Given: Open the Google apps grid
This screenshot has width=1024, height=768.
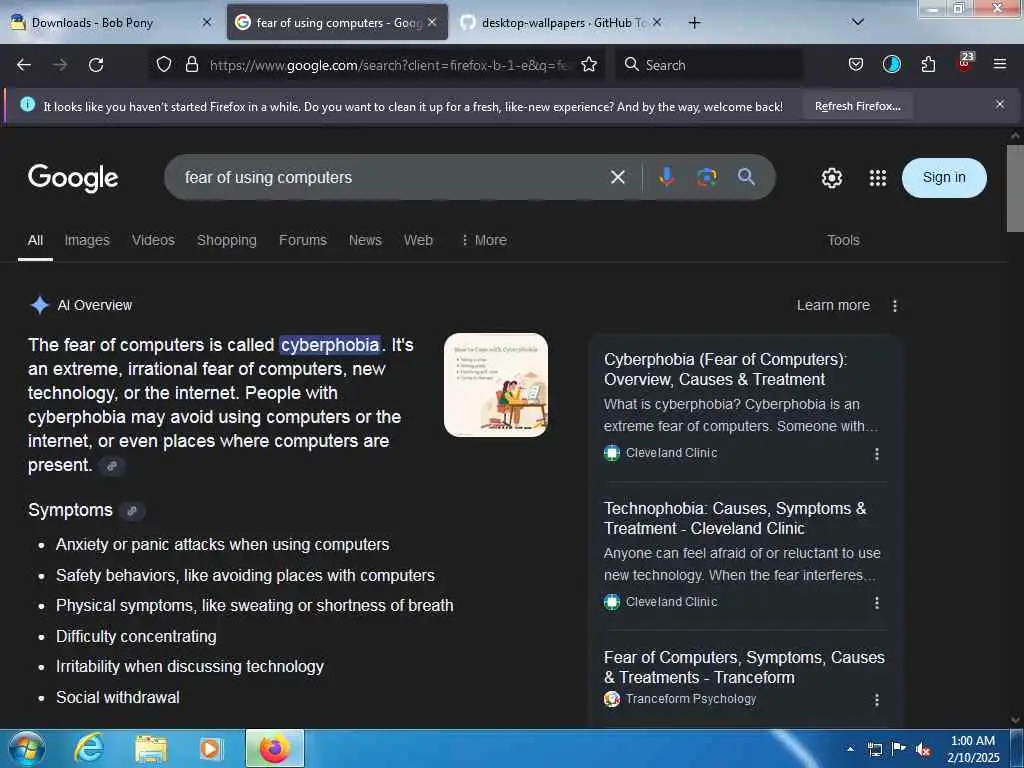Looking at the screenshot, I should click(x=878, y=178).
